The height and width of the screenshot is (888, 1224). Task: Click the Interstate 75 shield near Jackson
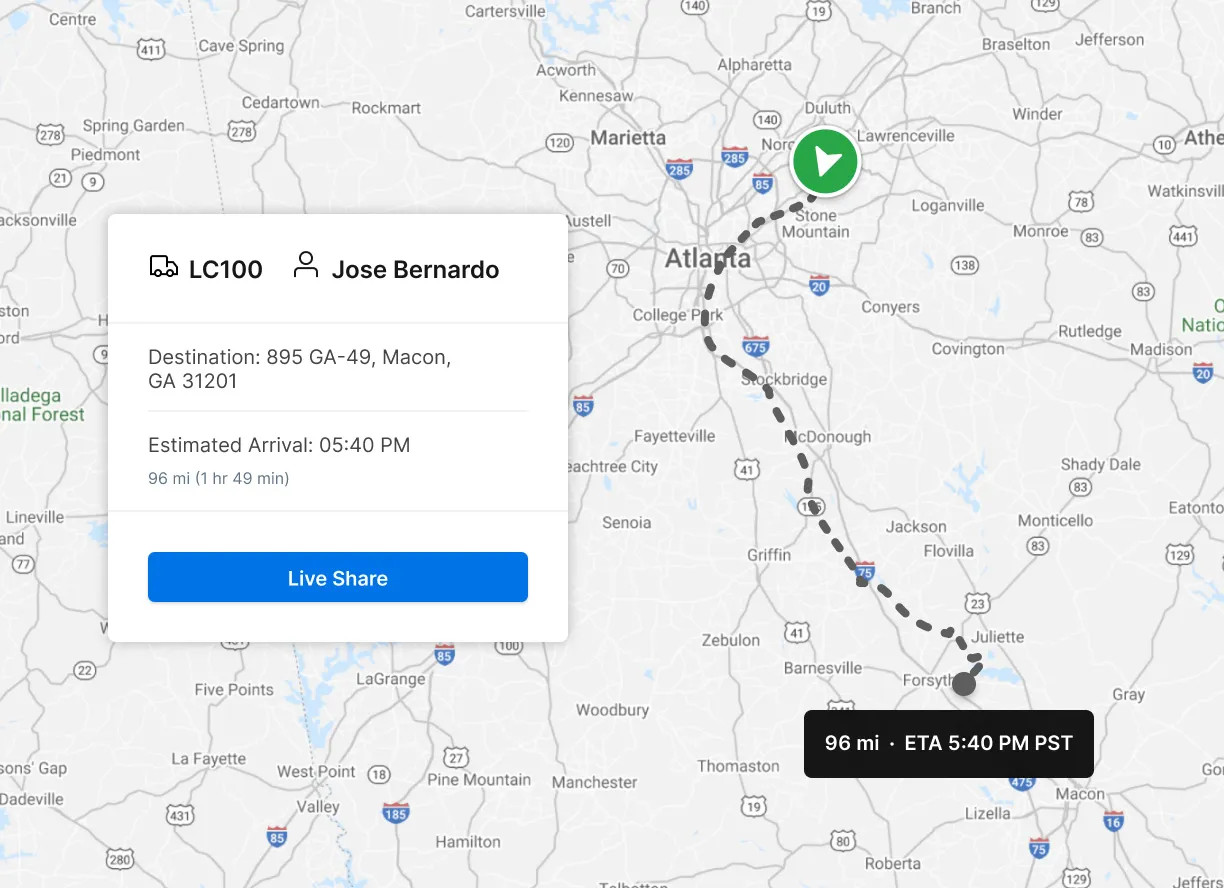click(x=865, y=571)
